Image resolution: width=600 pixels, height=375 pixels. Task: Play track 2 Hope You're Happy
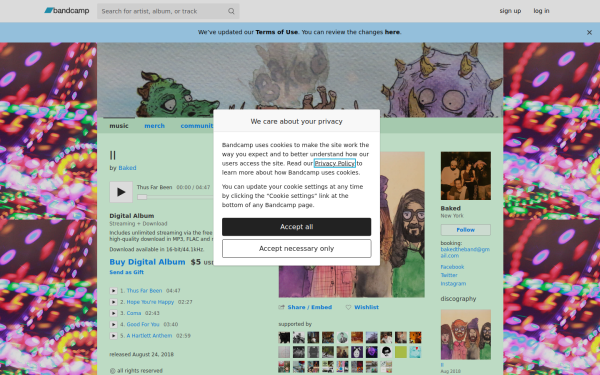click(x=113, y=302)
